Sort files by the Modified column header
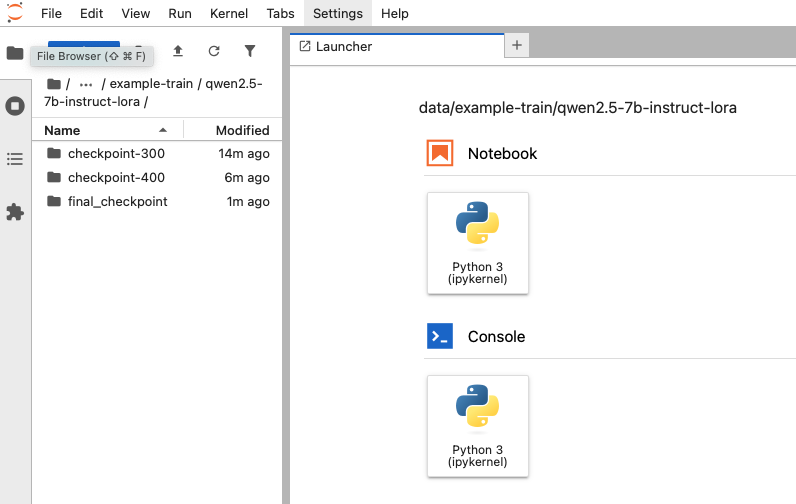Screen dimensions: 796x504 pyautogui.click(x=242, y=130)
